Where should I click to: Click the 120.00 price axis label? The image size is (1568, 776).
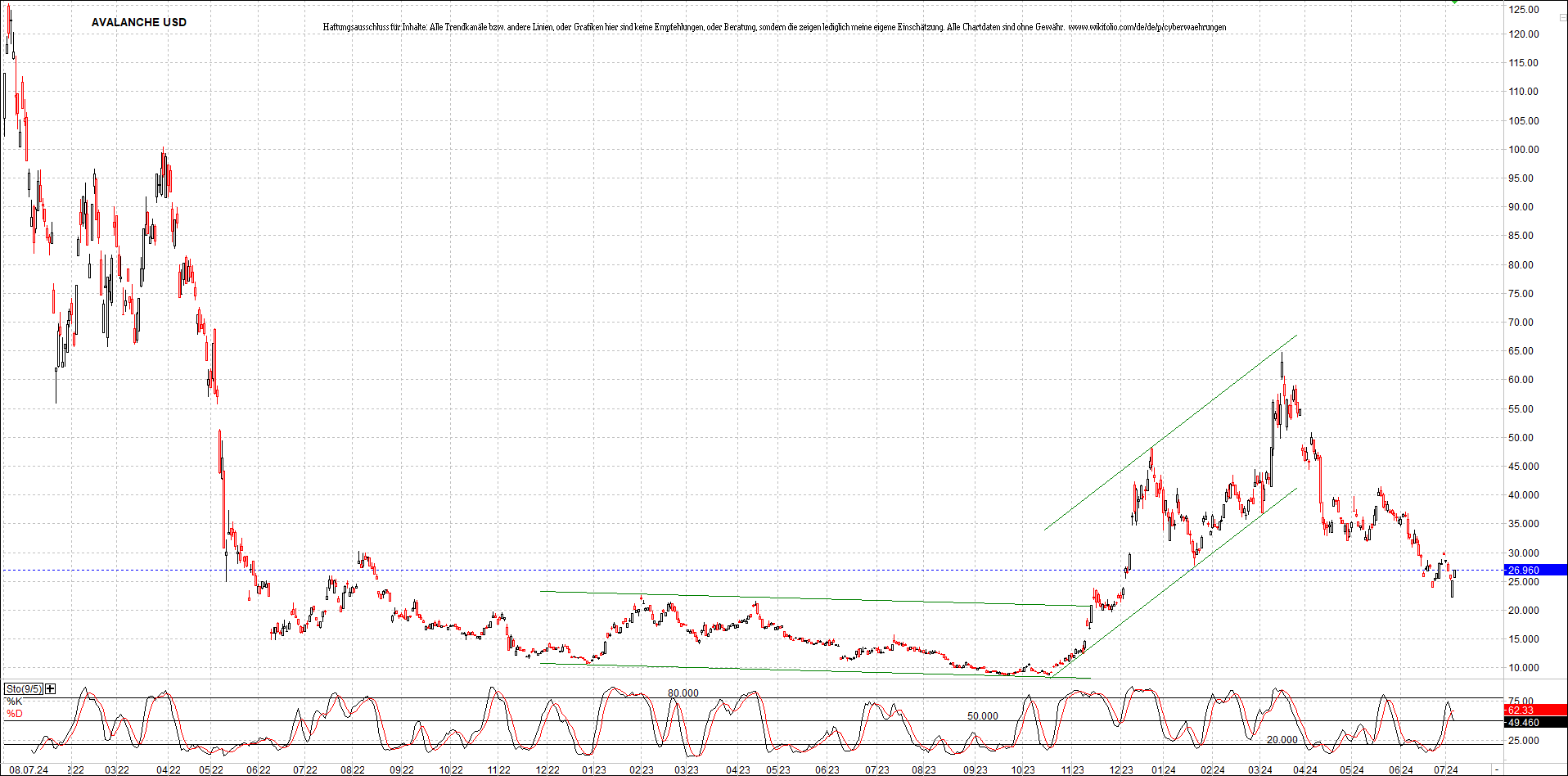pos(1524,34)
